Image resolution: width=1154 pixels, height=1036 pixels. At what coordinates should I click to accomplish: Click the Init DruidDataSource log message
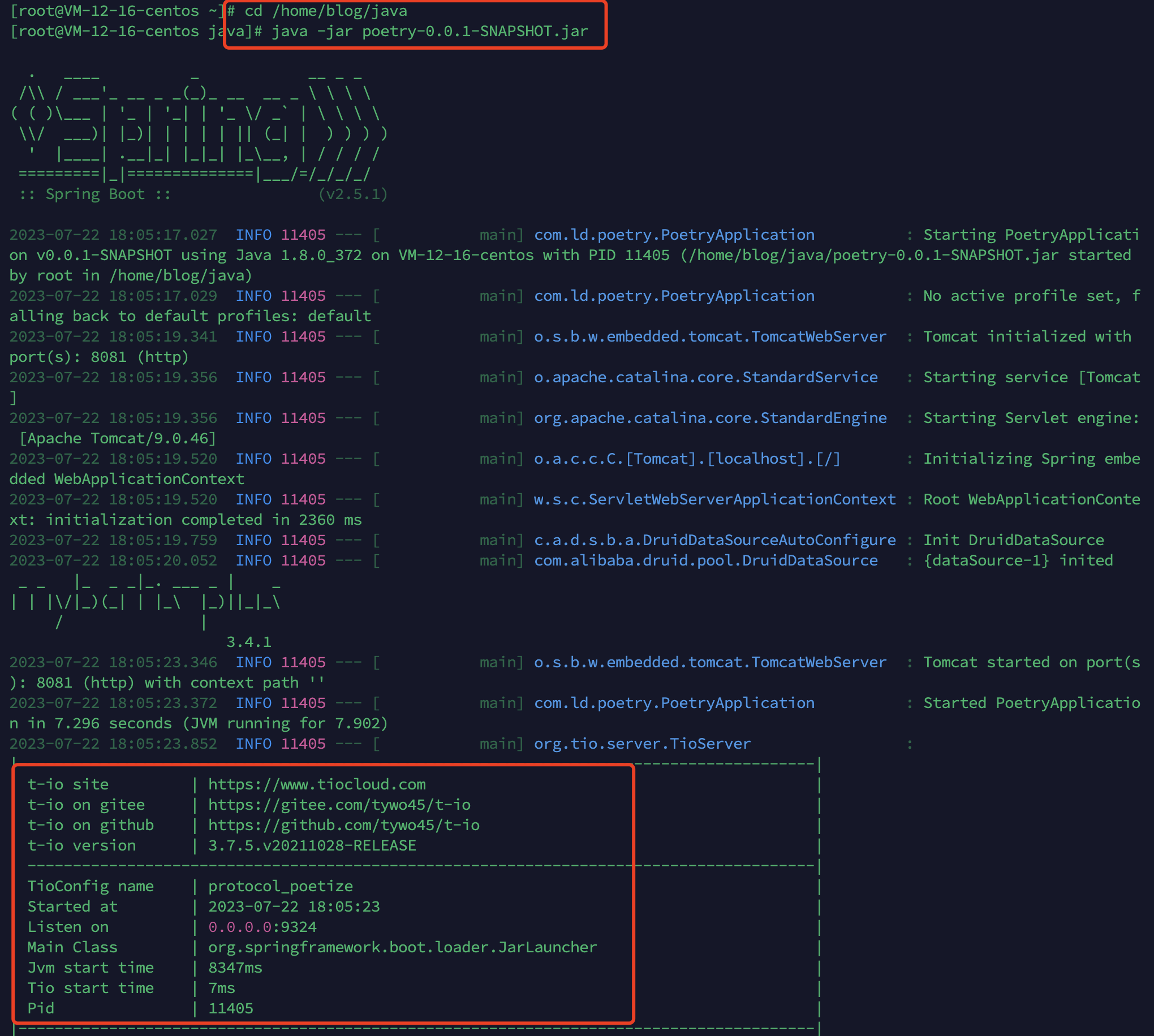(1013, 540)
